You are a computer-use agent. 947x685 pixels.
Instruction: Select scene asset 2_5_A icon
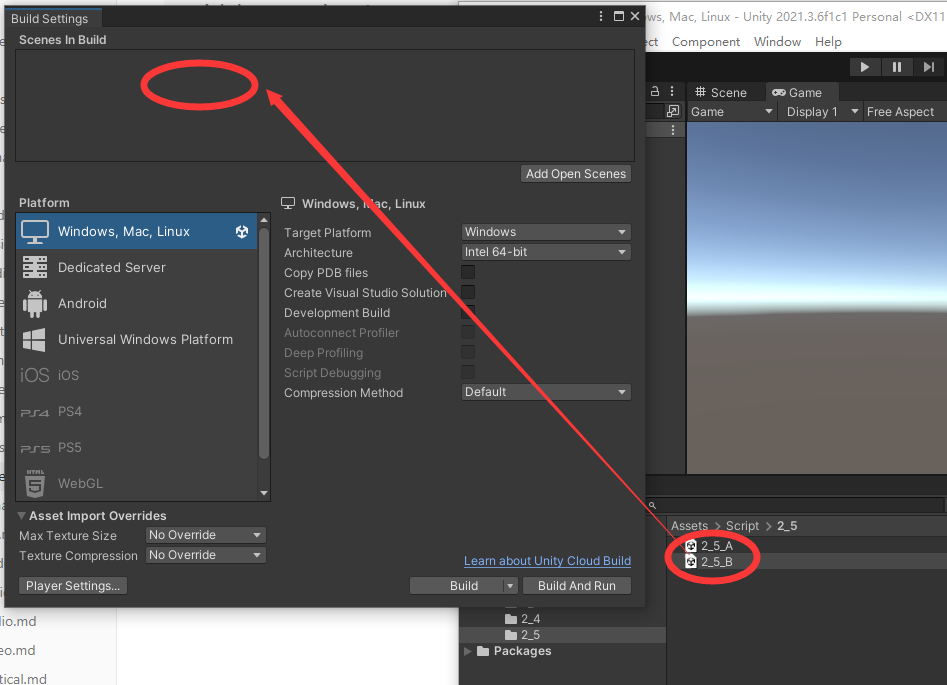(x=691, y=545)
